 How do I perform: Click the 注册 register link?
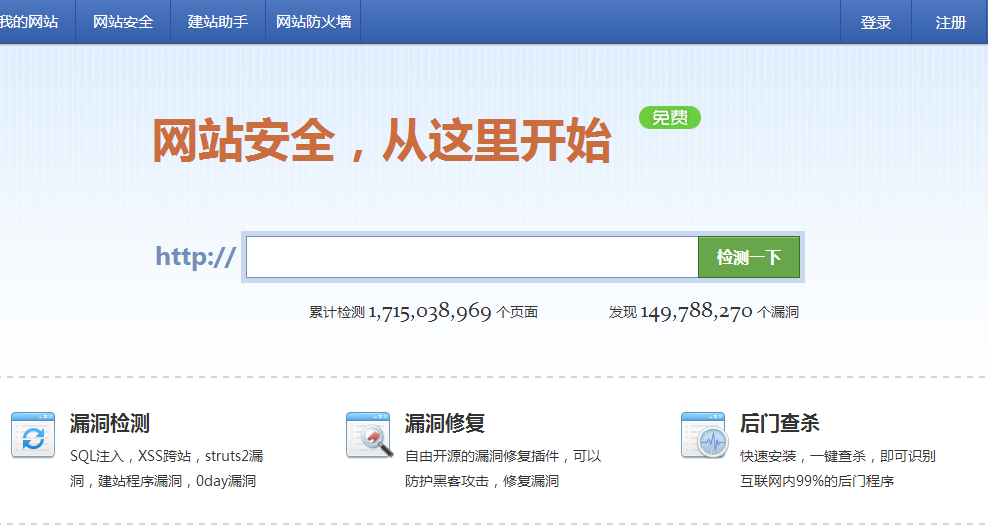pyautogui.click(x=950, y=22)
